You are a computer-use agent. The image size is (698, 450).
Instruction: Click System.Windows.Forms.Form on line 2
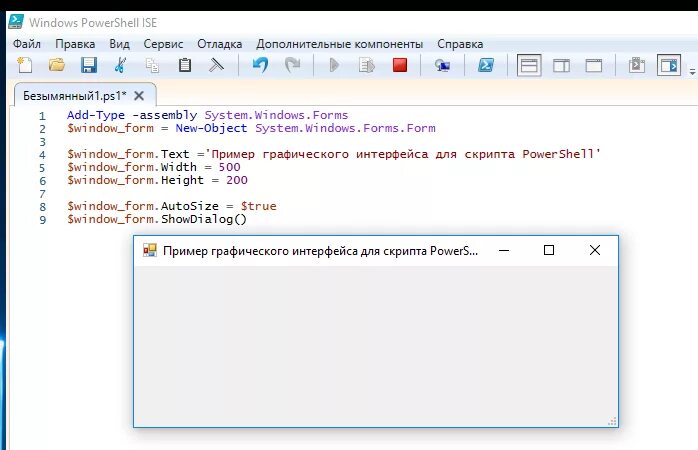click(345, 128)
